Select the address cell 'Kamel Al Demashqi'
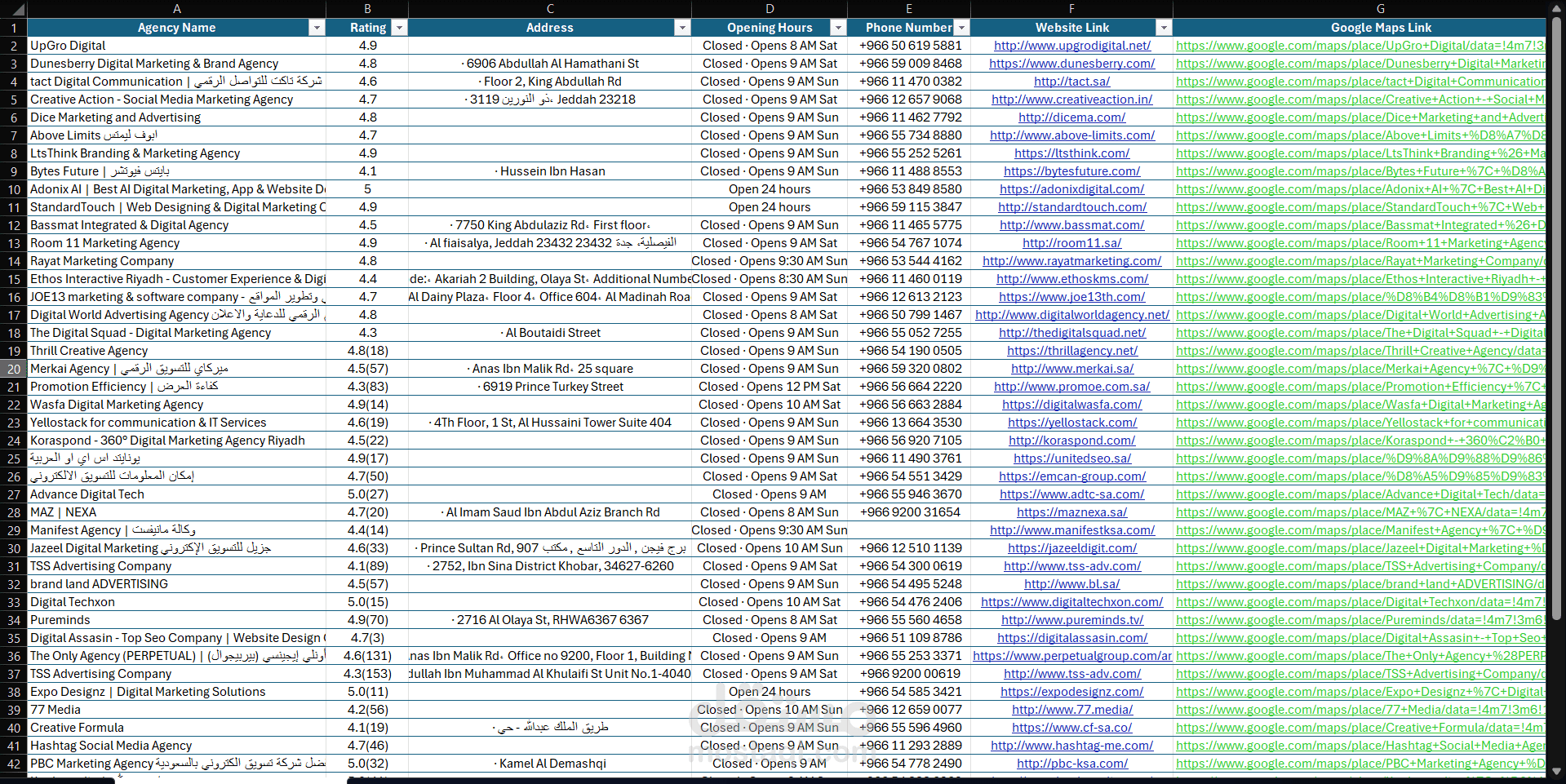 click(x=550, y=764)
